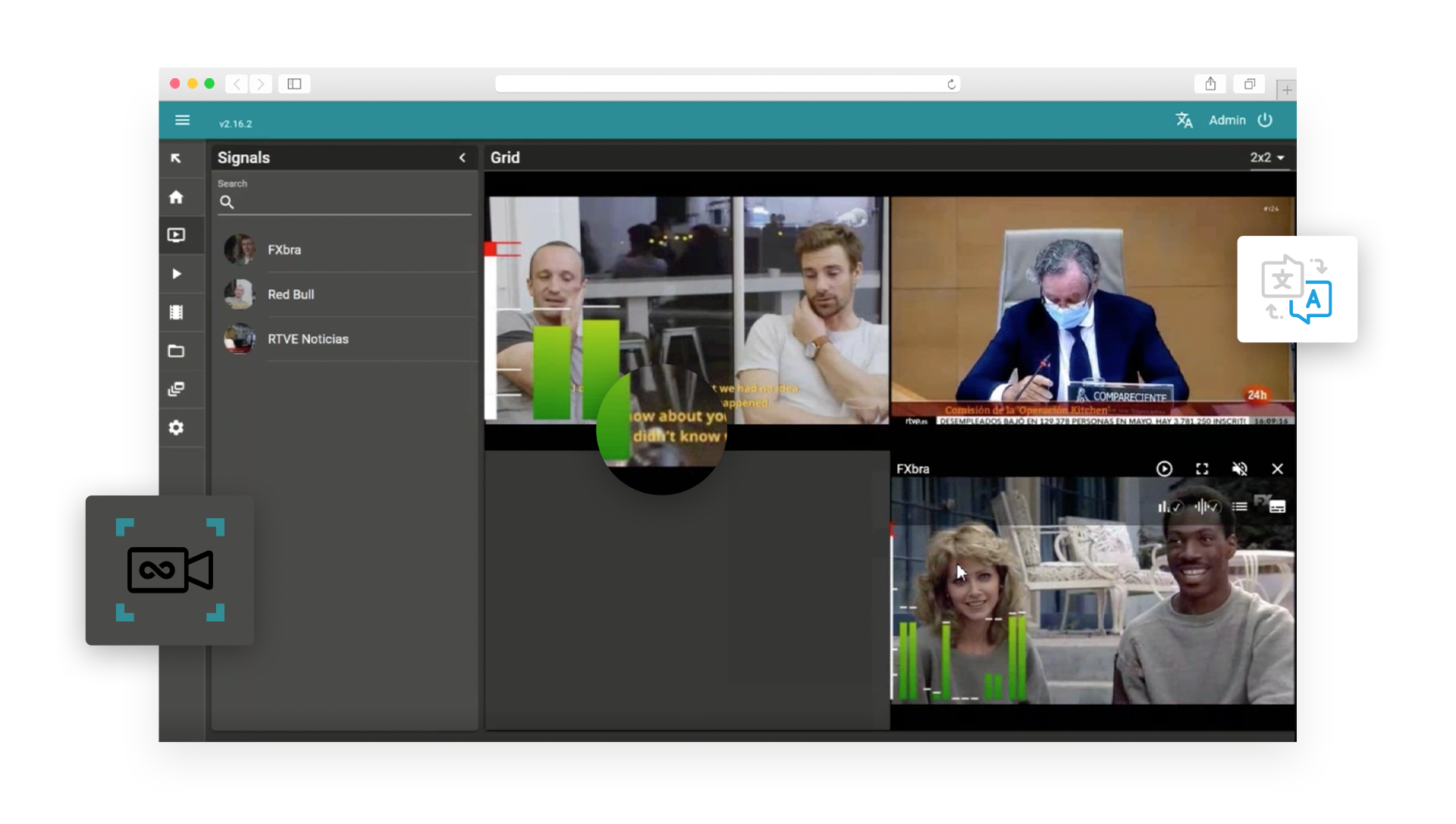Click the Red Bull interview video tile
This screenshot has height=824, width=1456.
point(686,310)
